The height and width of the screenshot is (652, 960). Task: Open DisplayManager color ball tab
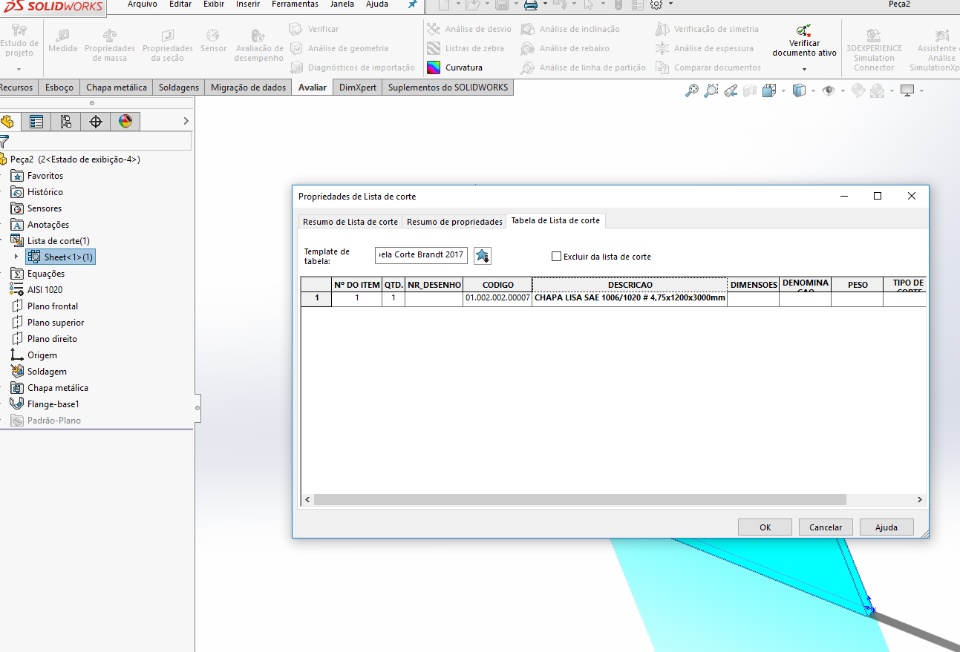pyautogui.click(x=126, y=121)
